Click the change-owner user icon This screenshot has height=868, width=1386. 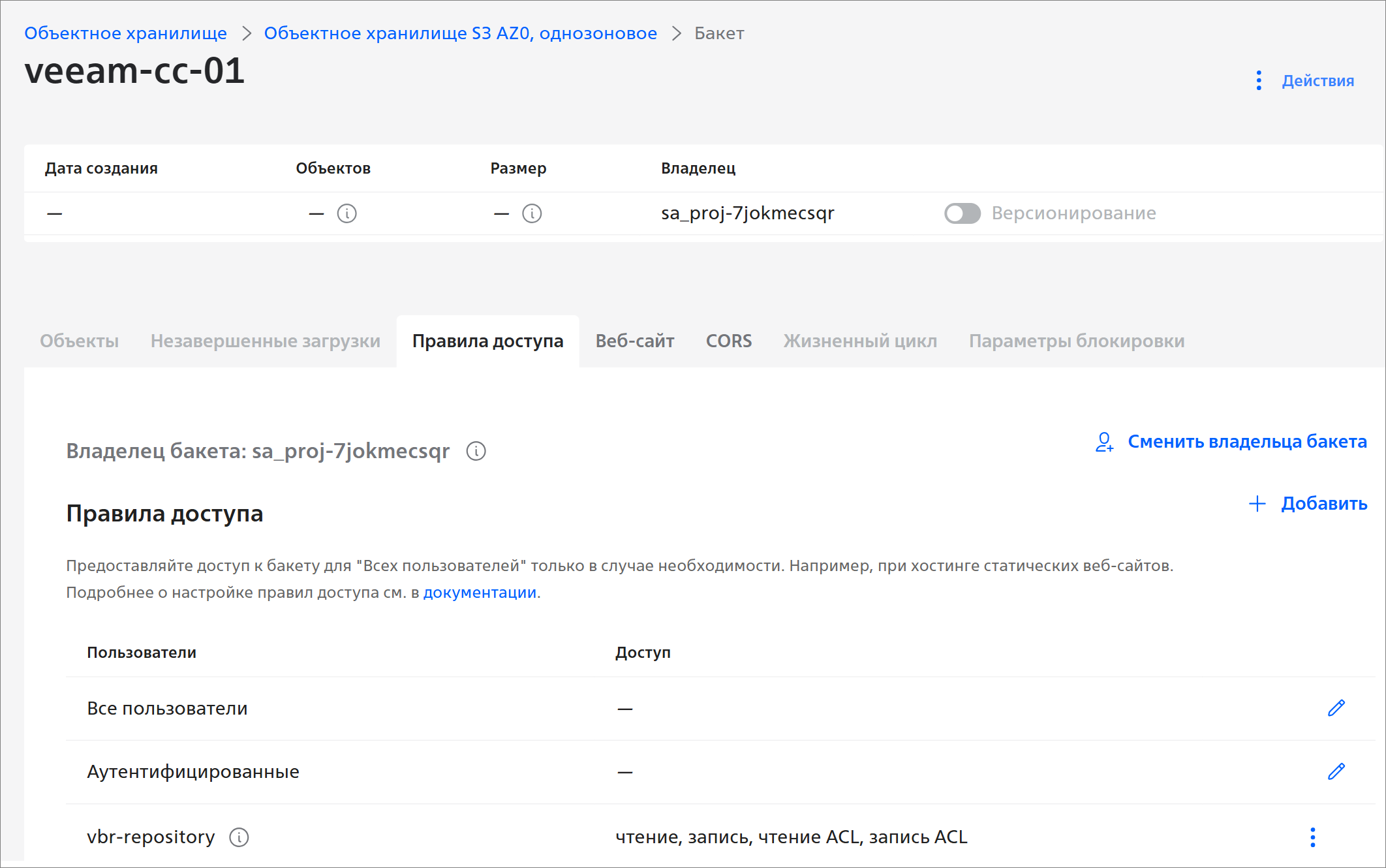pos(1104,442)
